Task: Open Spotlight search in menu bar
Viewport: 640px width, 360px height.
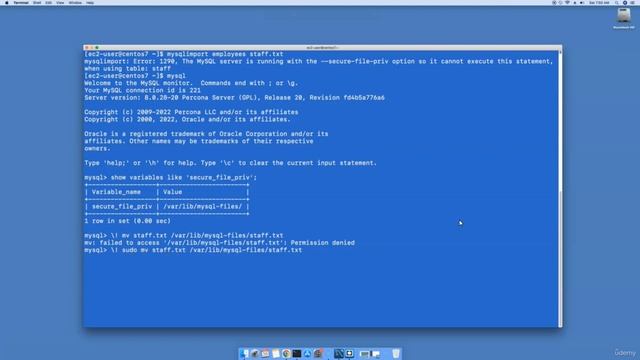Action: click(616, 2)
